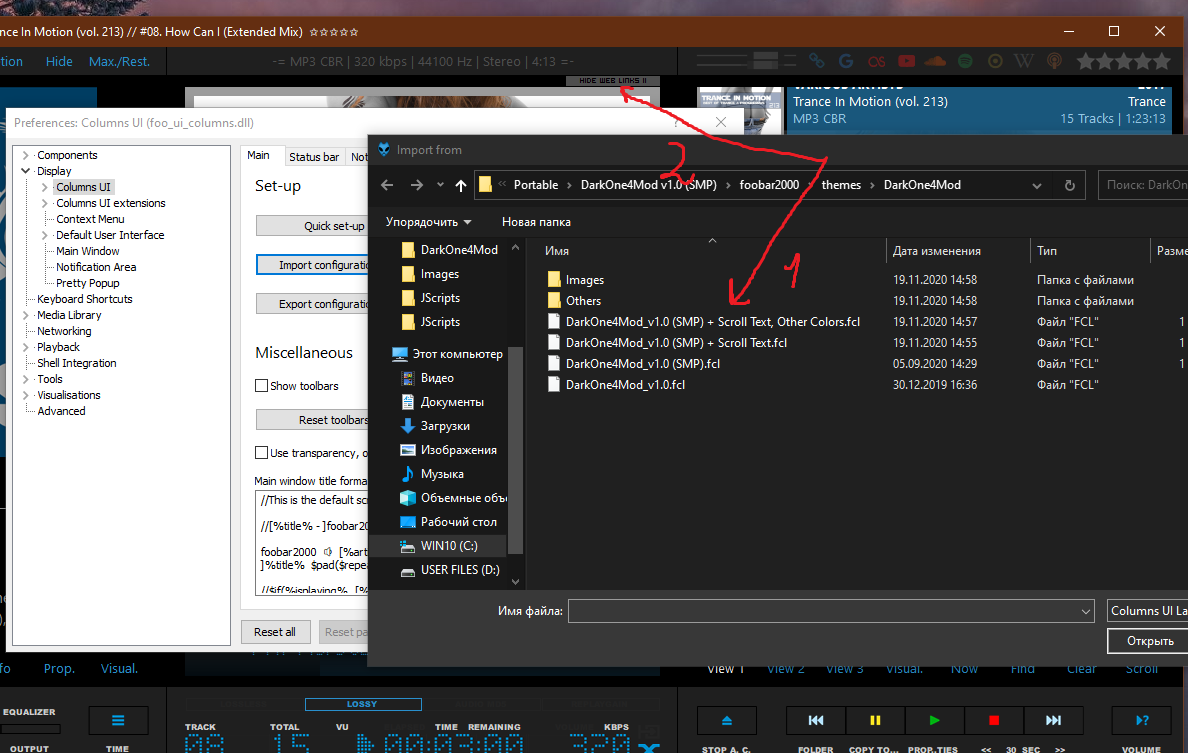This screenshot has width=1188, height=753.
Task: Select the WIN10 (C:) drive
Action: (x=449, y=545)
